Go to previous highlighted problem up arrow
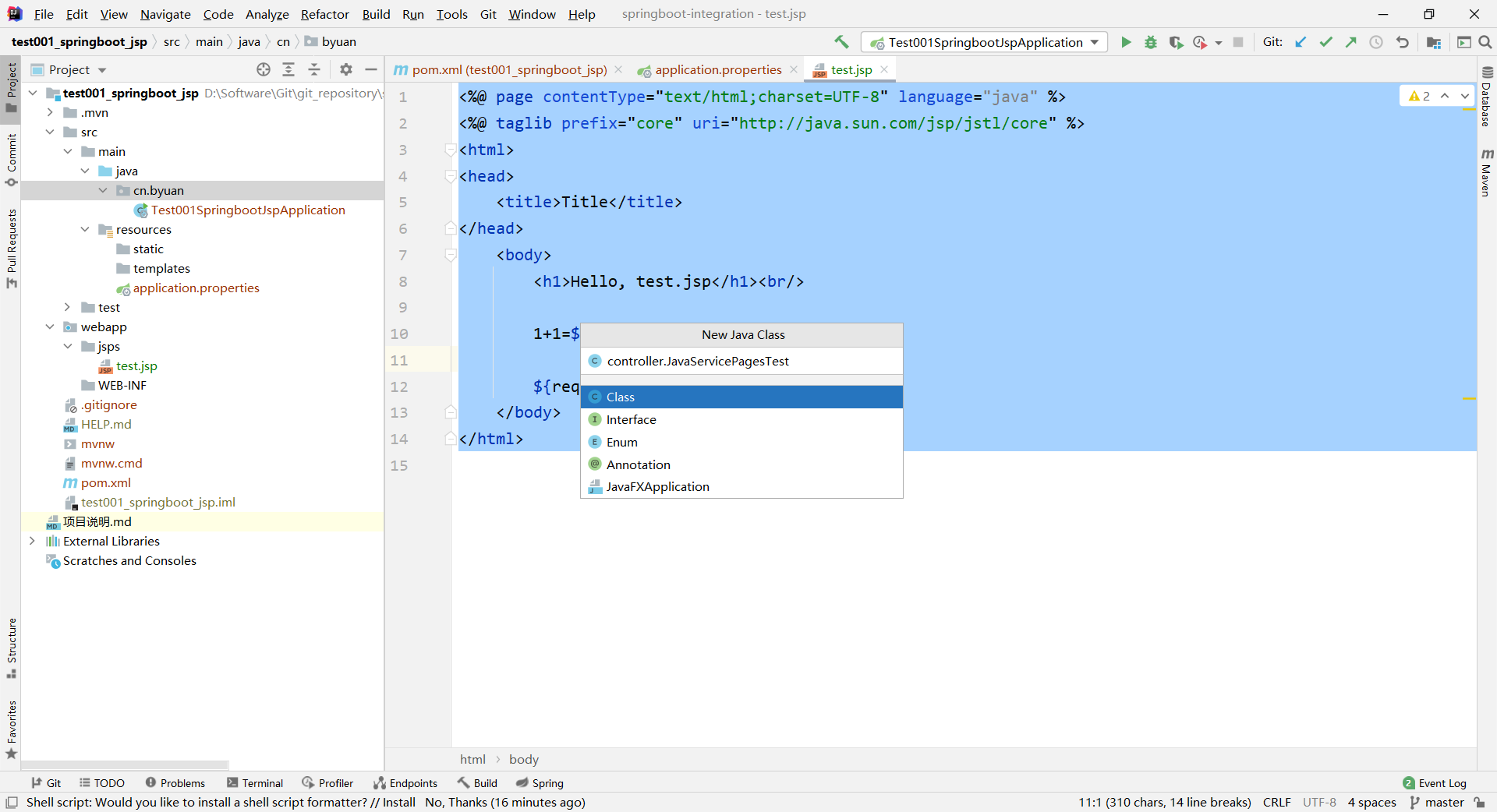Viewport: 1497px width, 812px height. 1445,96
